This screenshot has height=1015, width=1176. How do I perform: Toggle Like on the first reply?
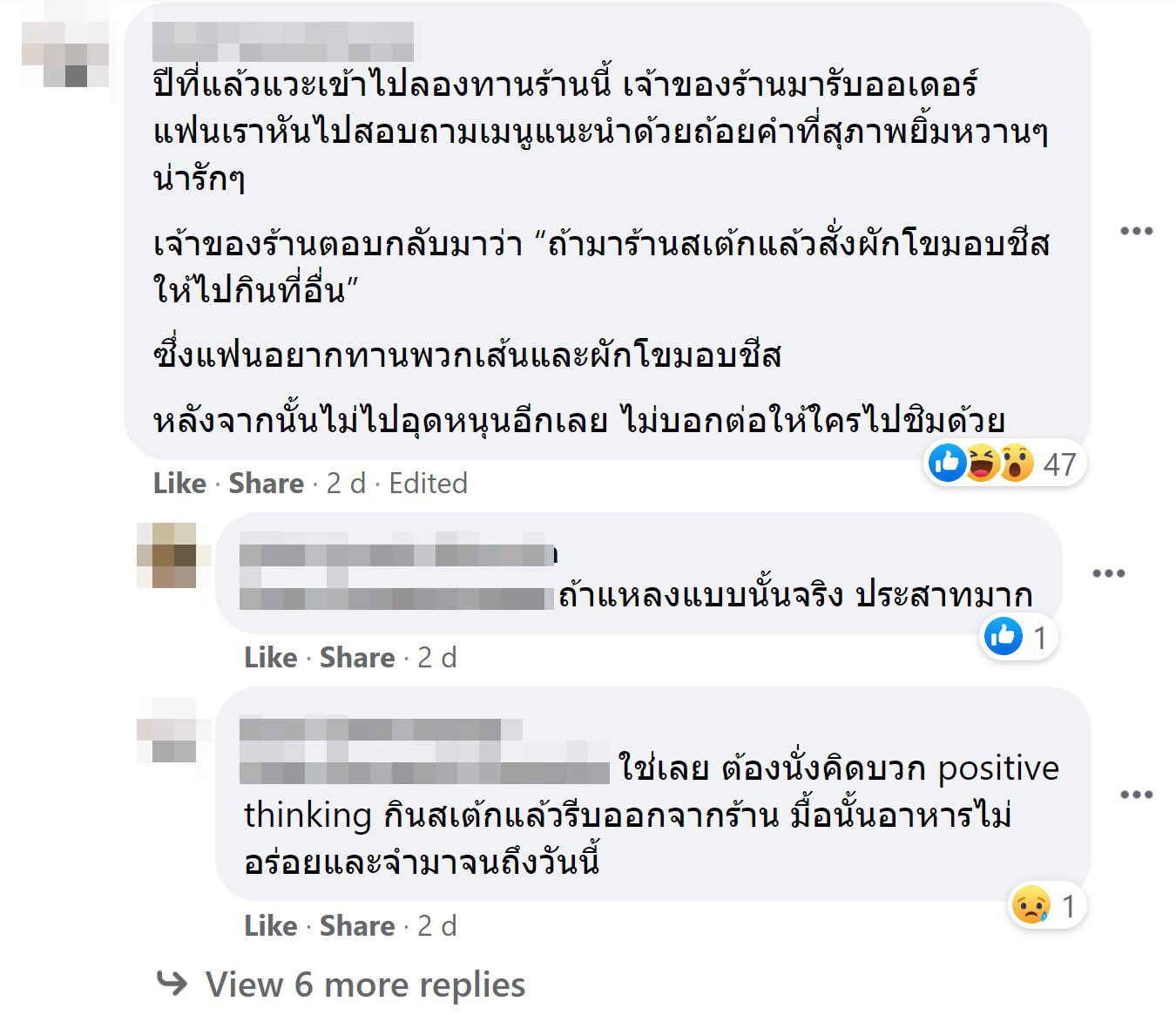273,658
